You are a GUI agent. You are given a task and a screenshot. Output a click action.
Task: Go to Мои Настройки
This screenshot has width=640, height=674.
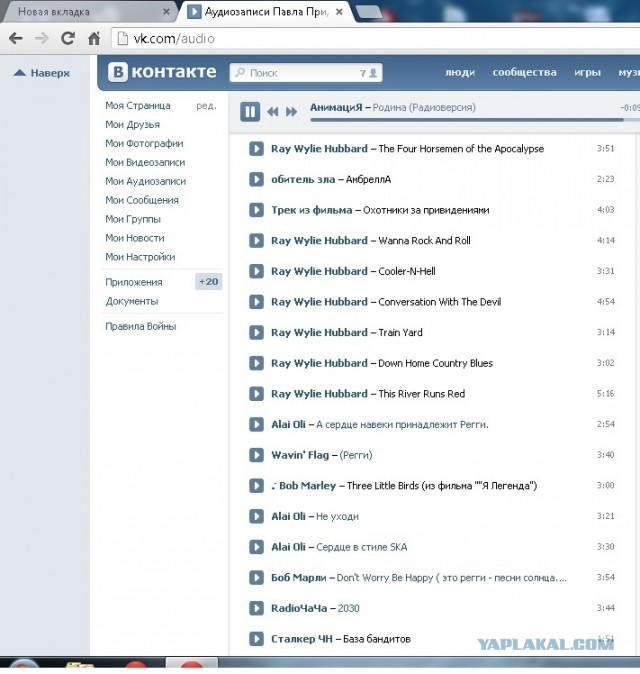coord(140,257)
